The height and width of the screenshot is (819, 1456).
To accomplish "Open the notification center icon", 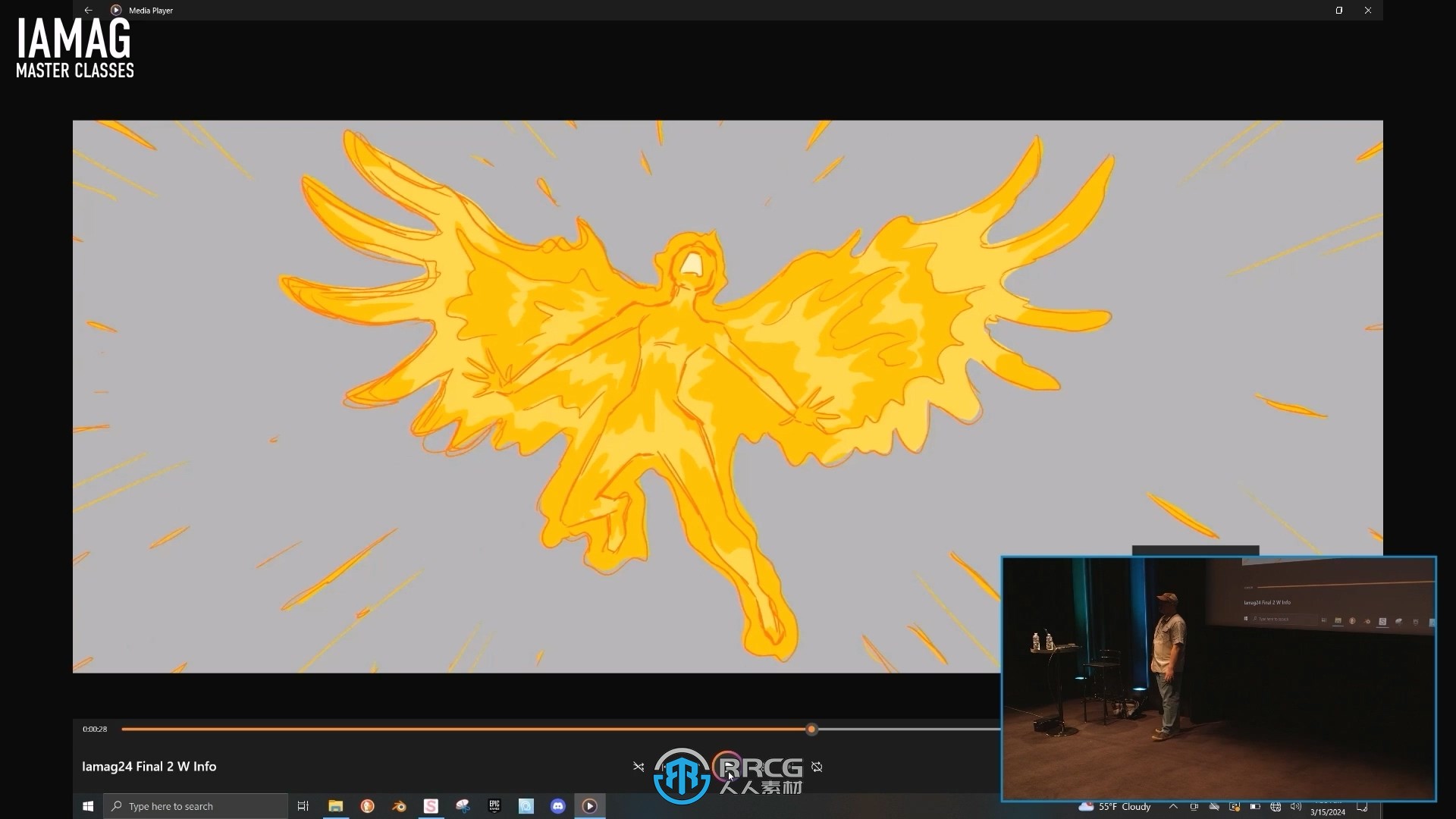I will (x=1363, y=806).
